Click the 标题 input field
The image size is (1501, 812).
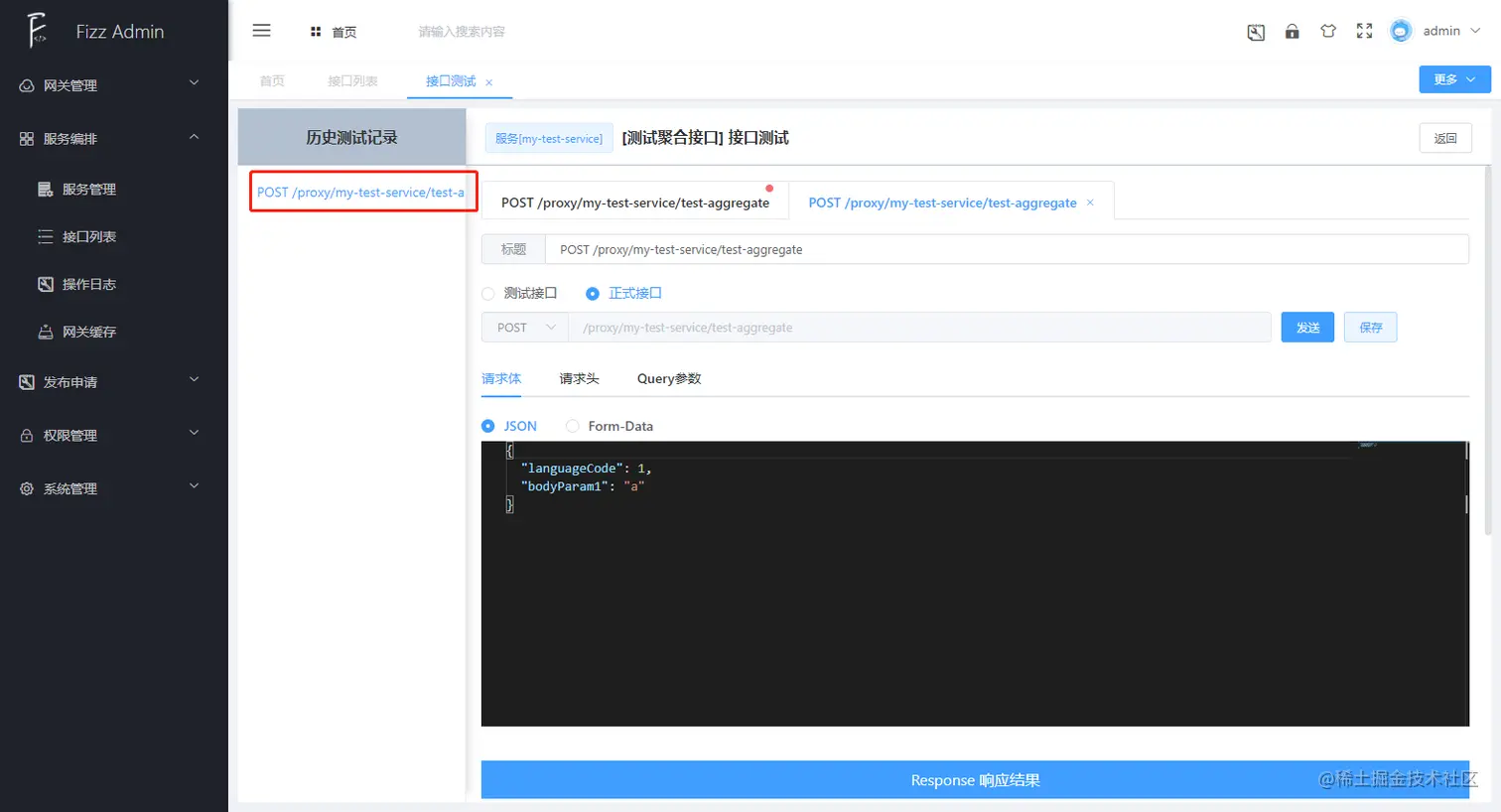tap(1007, 249)
